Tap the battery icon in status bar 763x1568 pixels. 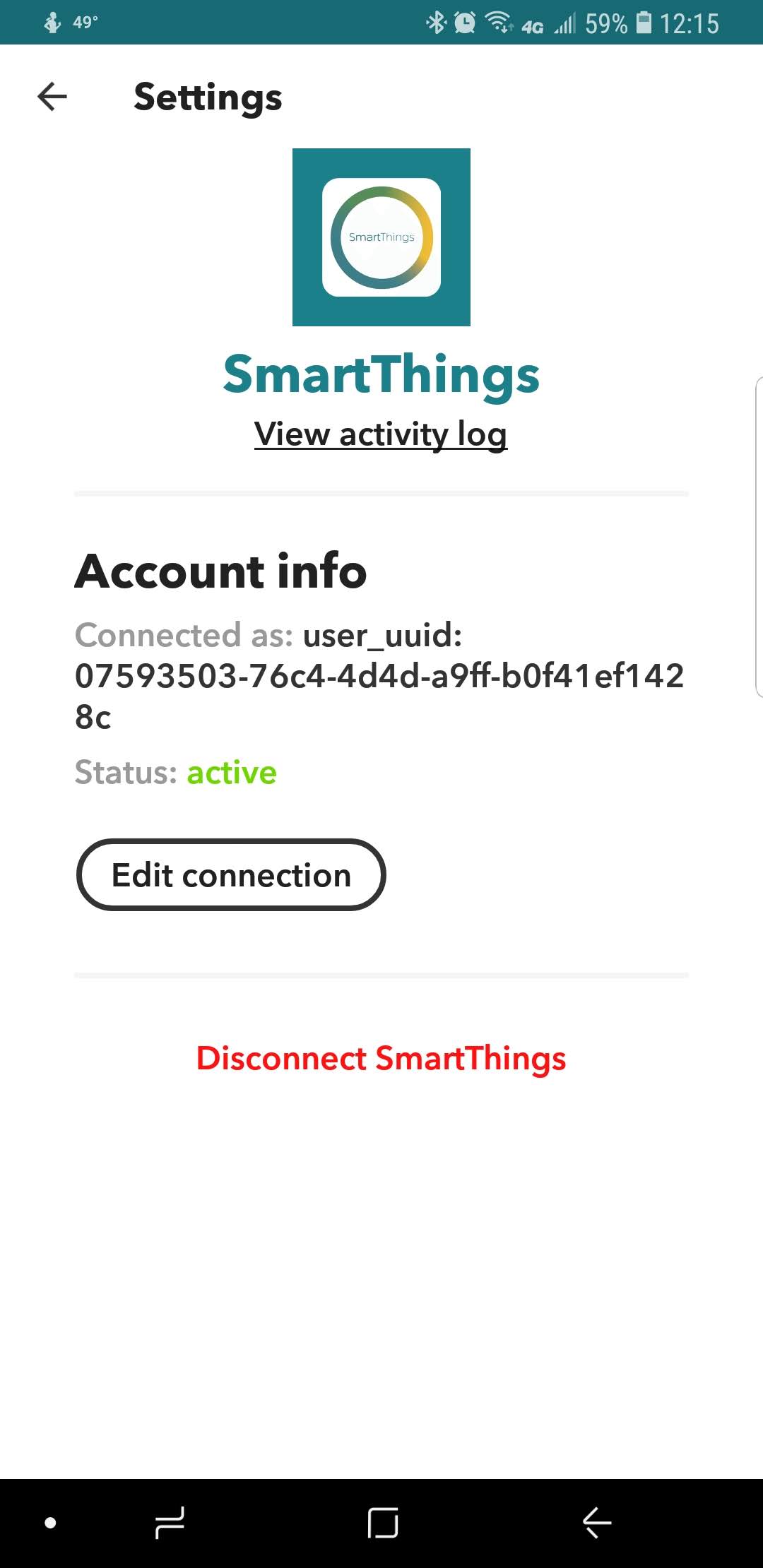click(644, 23)
